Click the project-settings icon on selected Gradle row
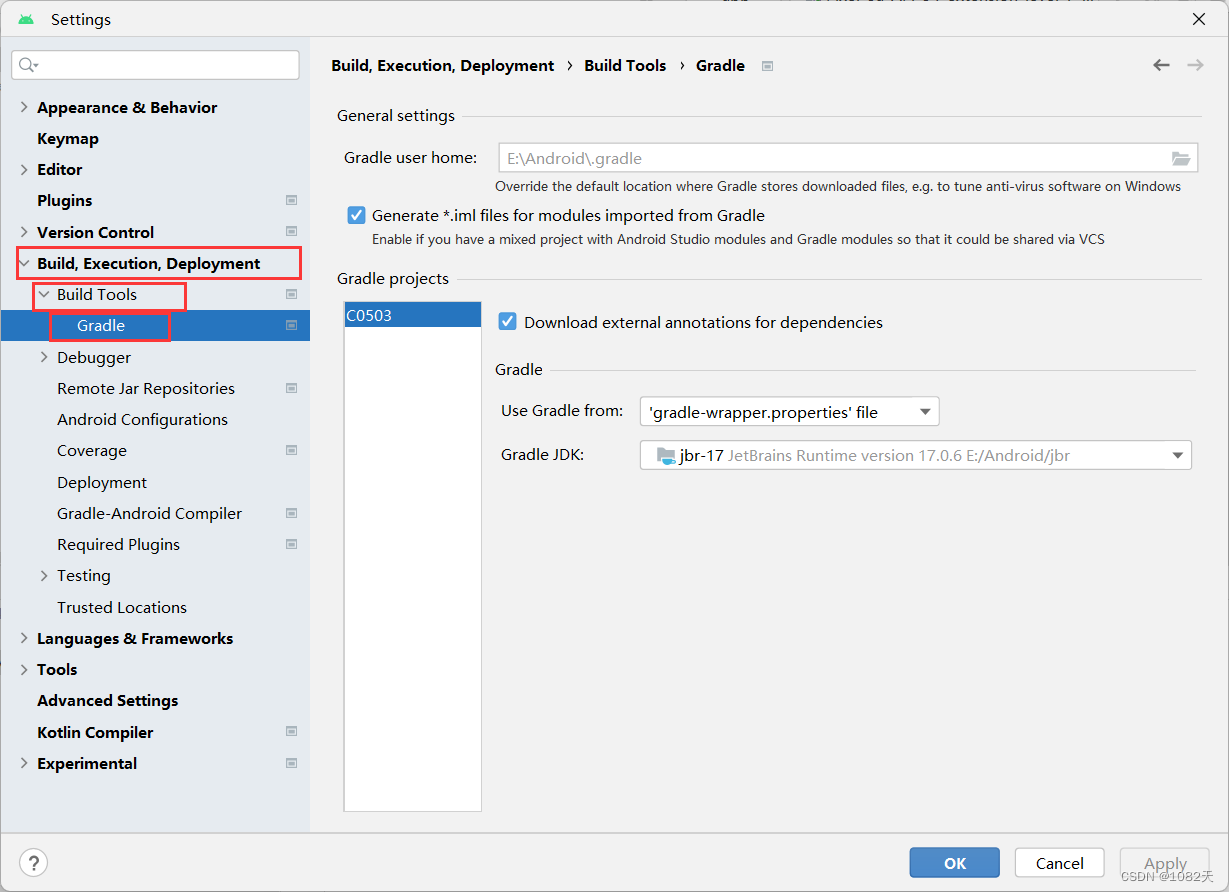The image size is (1229, 892). pos(291,325)
